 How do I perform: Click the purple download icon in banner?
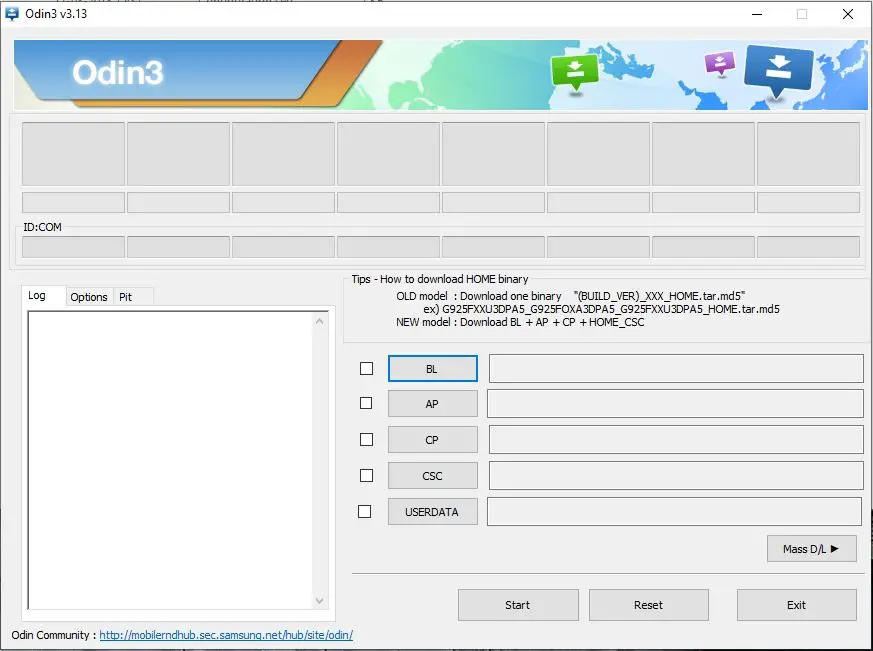click(720, 63)
